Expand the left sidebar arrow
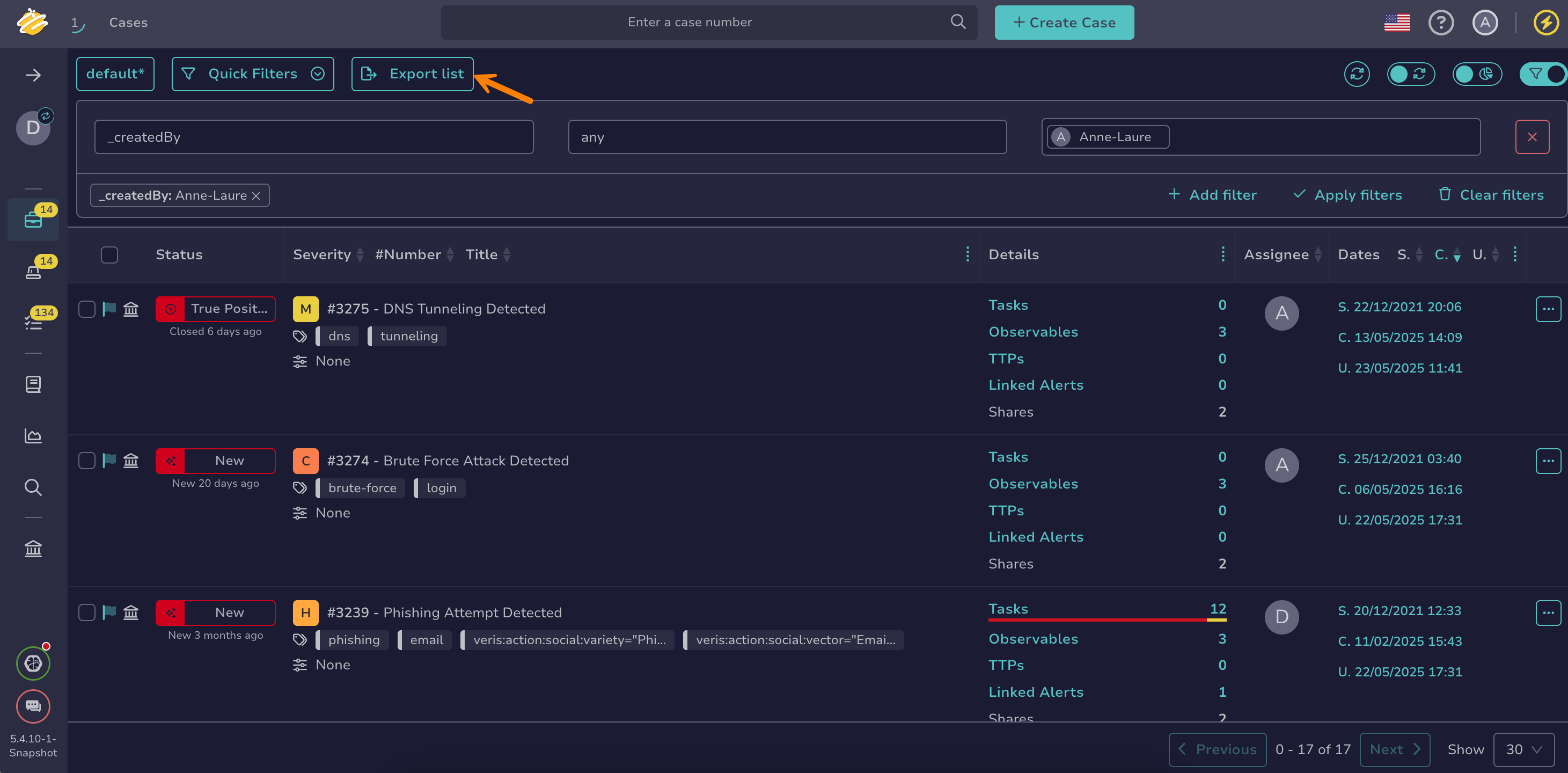1568x773 pixels. click(x=33, y=75)
